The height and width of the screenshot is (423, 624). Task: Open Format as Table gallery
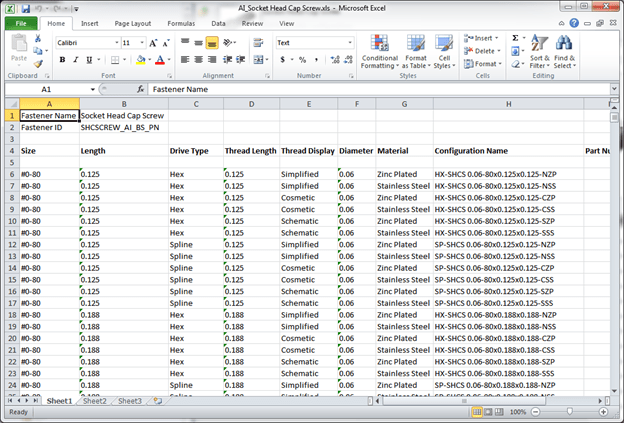click(x=416, y=52)
